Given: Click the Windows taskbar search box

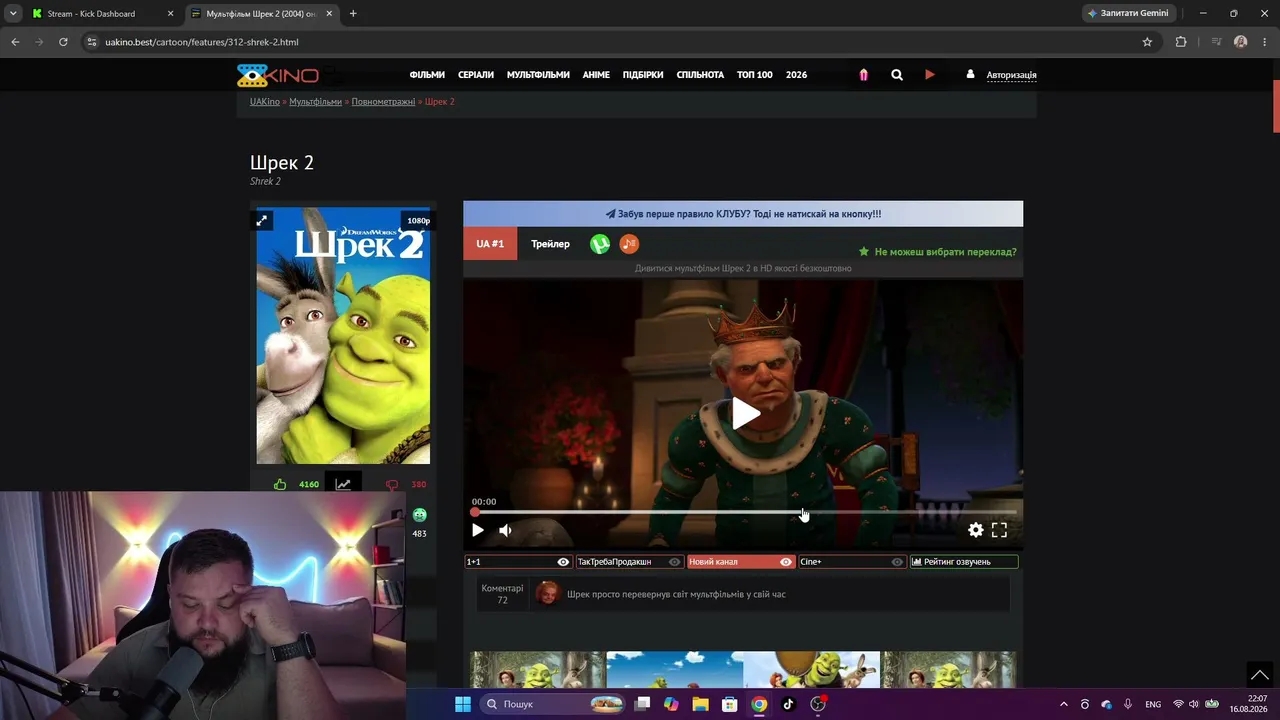Looking at the screenshot, I should coord(552,704).
